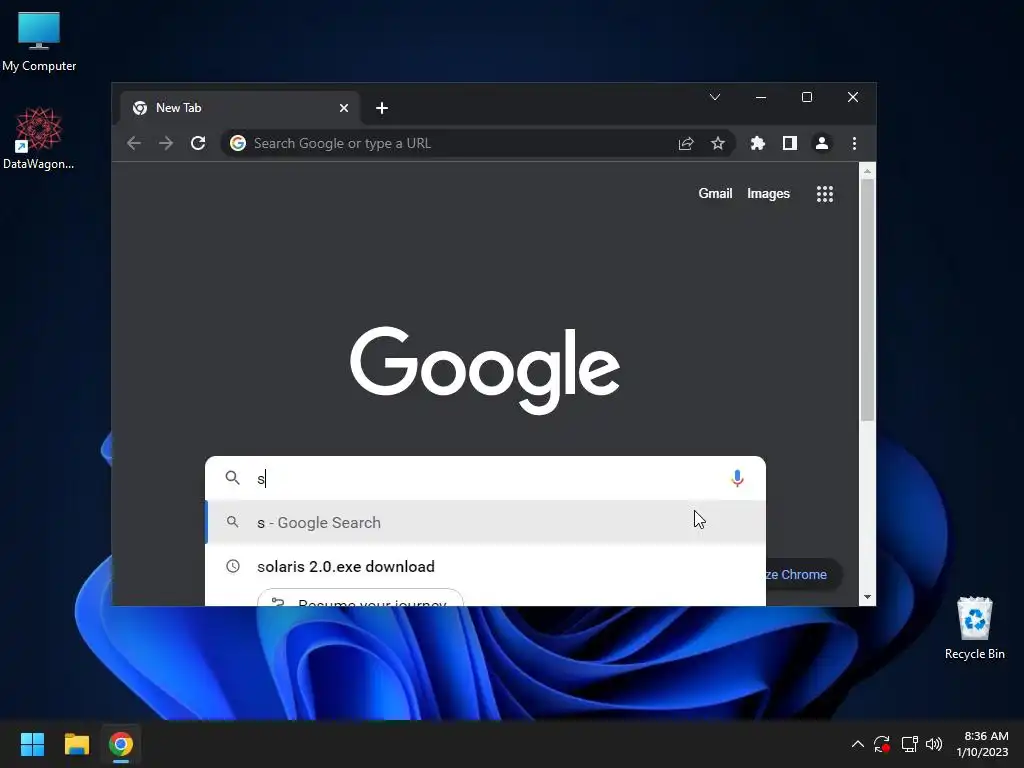Click the Chrome taskbar icon
This screenshot has width=1024, height=768.
point(121,744)
